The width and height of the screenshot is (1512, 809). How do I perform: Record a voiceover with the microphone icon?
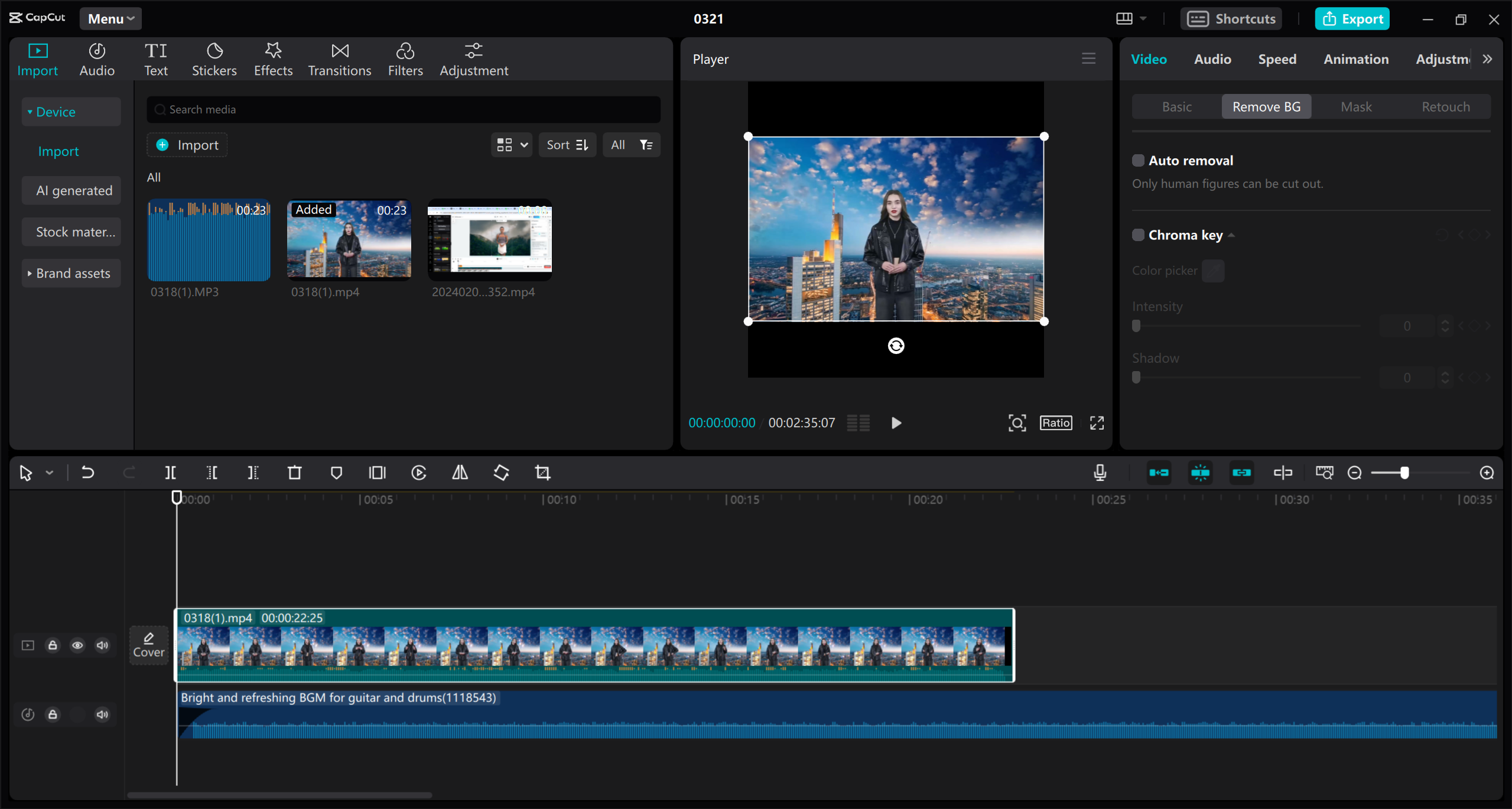pyautogui.click(x=1099, y=473)
